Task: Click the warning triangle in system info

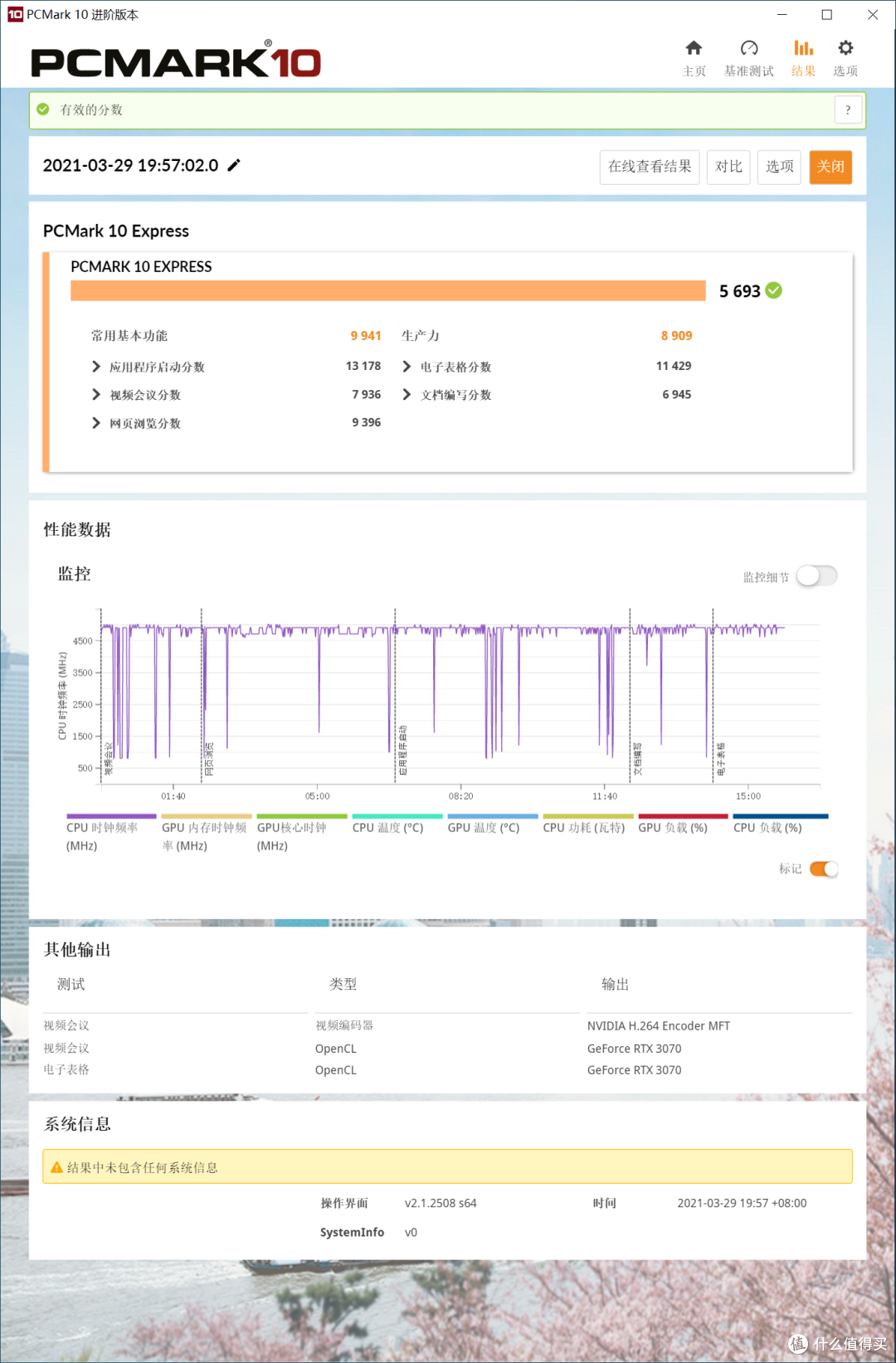Action: point(56,1167)
